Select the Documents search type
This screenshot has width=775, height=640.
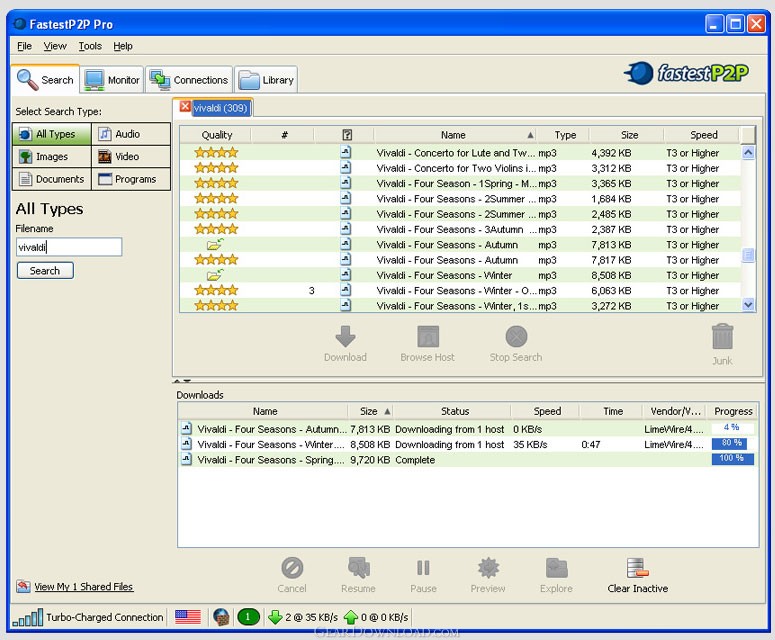52,179
